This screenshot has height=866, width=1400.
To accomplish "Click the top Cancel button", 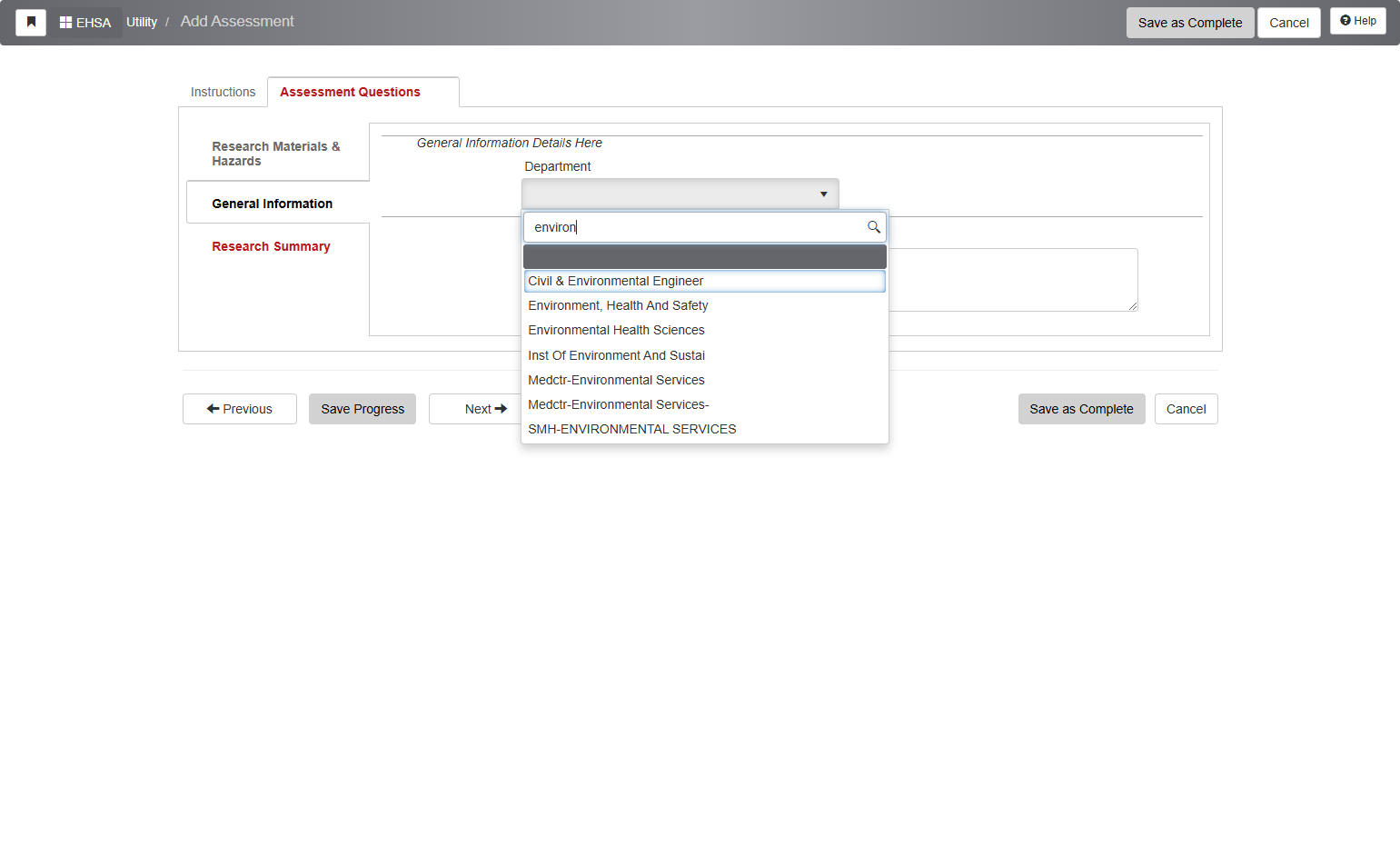I will (x=1288, y=23).
